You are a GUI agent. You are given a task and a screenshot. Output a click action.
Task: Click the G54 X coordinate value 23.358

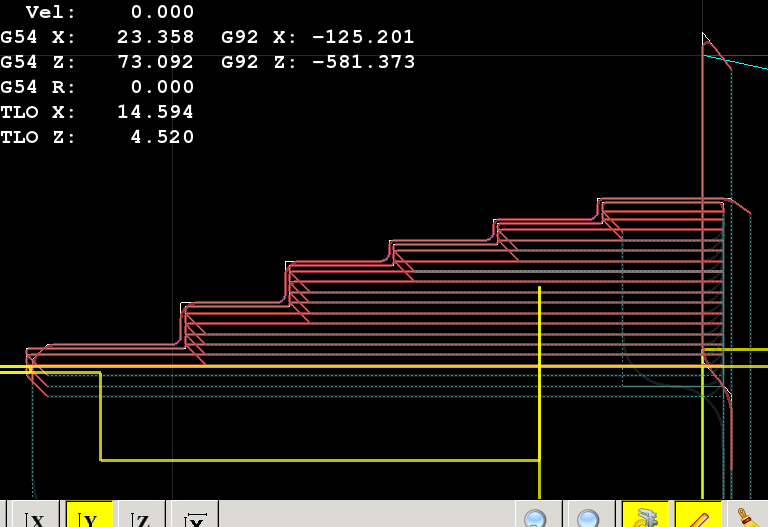pos(162,38)
